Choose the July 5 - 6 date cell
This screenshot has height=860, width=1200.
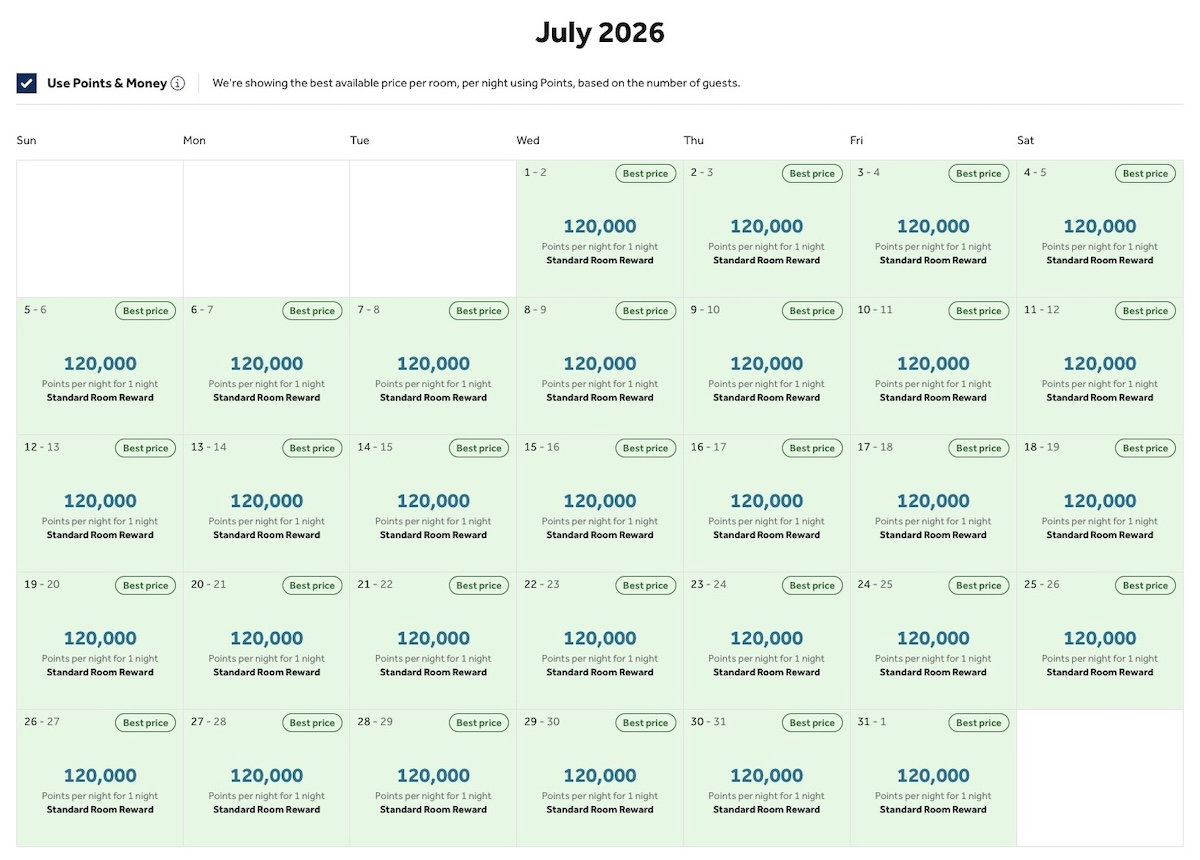(x=100, y=366)
